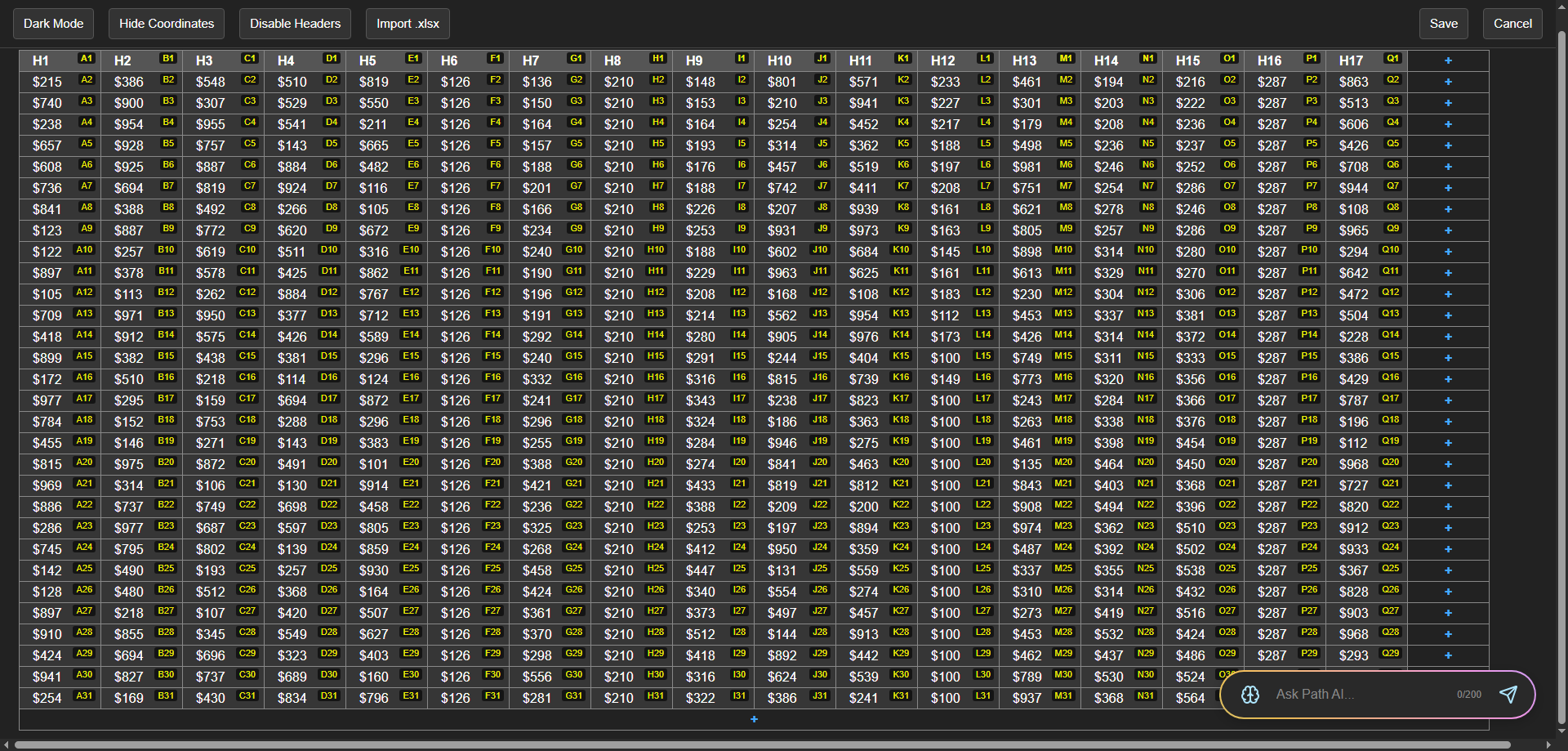
Task: Select cell E30 with $160
Action: [386, 677]
